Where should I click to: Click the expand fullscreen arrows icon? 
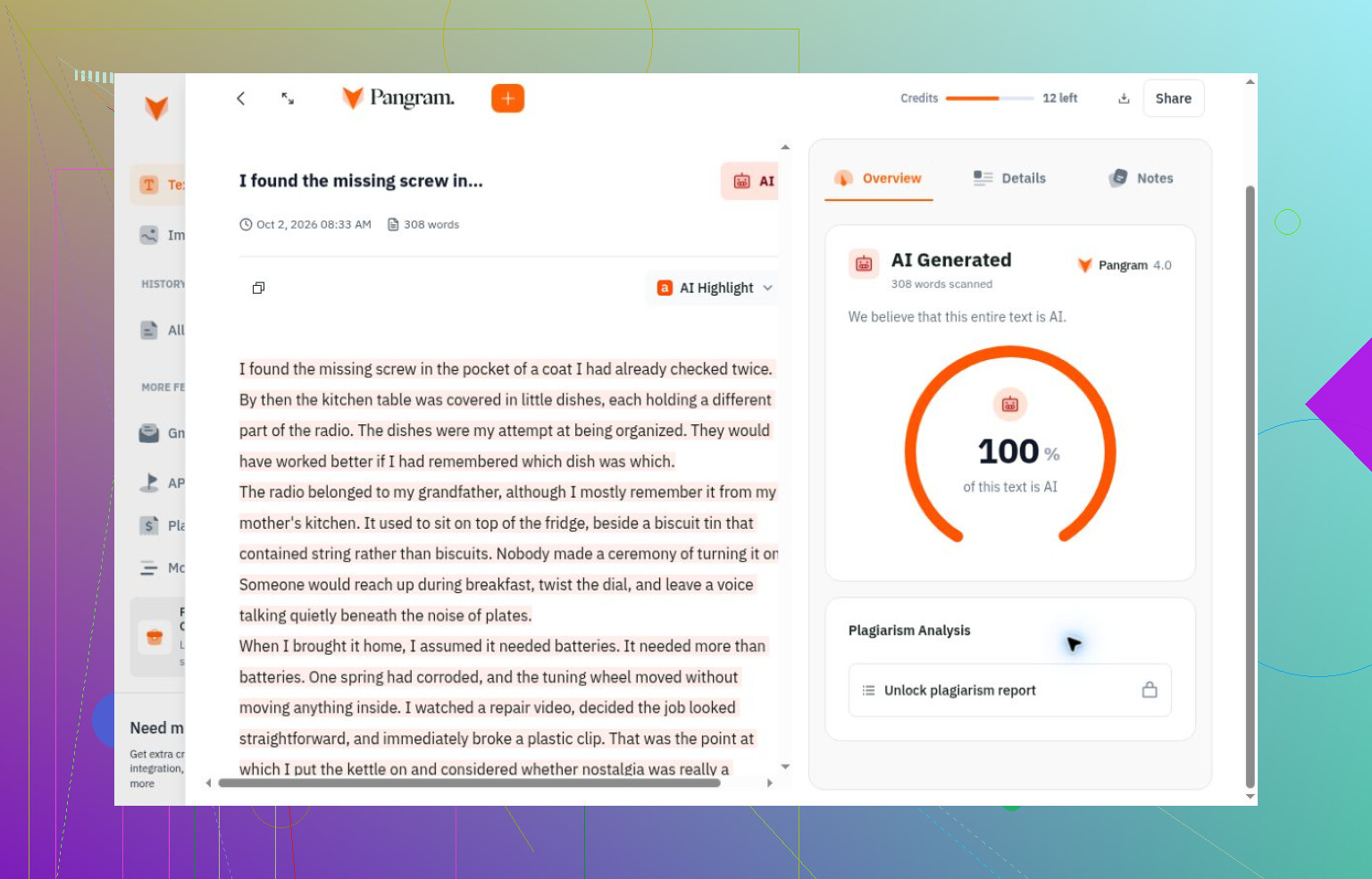288,98
